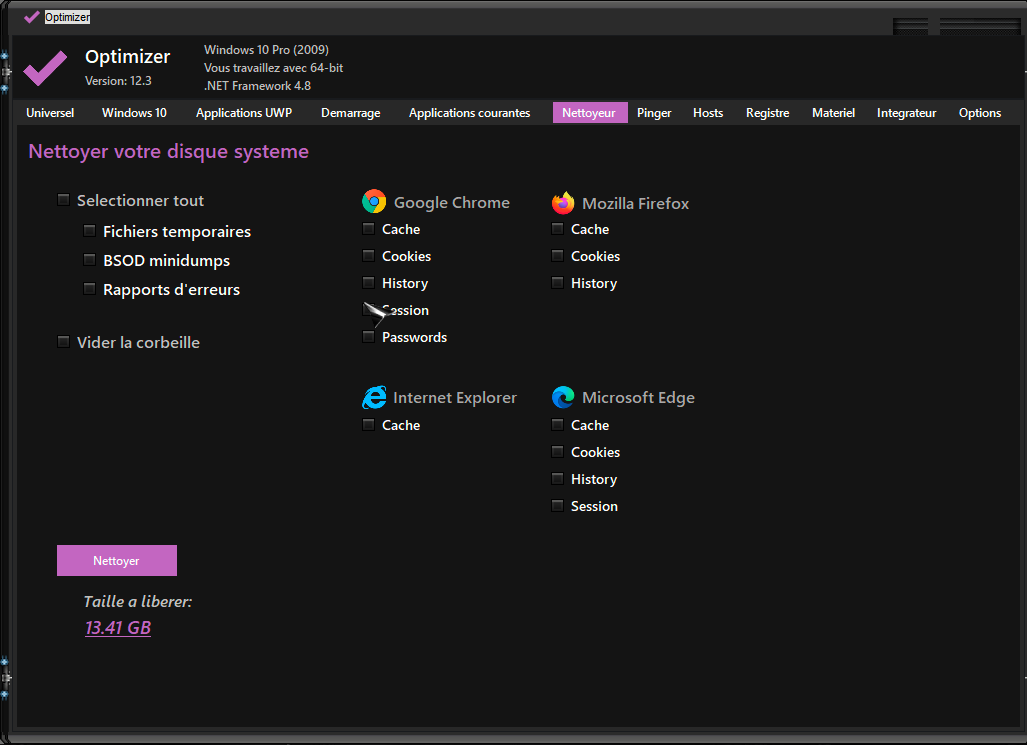Screen dimensions: 1027x745
Task: Tick Mozilla Firefox Cookies checkbox
Action: (x=557, y=257)
